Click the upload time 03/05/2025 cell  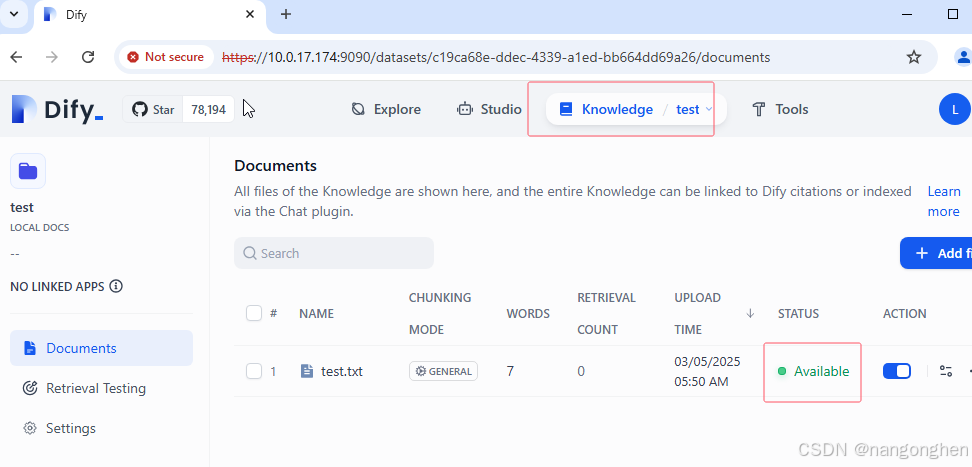pos(707,371)
